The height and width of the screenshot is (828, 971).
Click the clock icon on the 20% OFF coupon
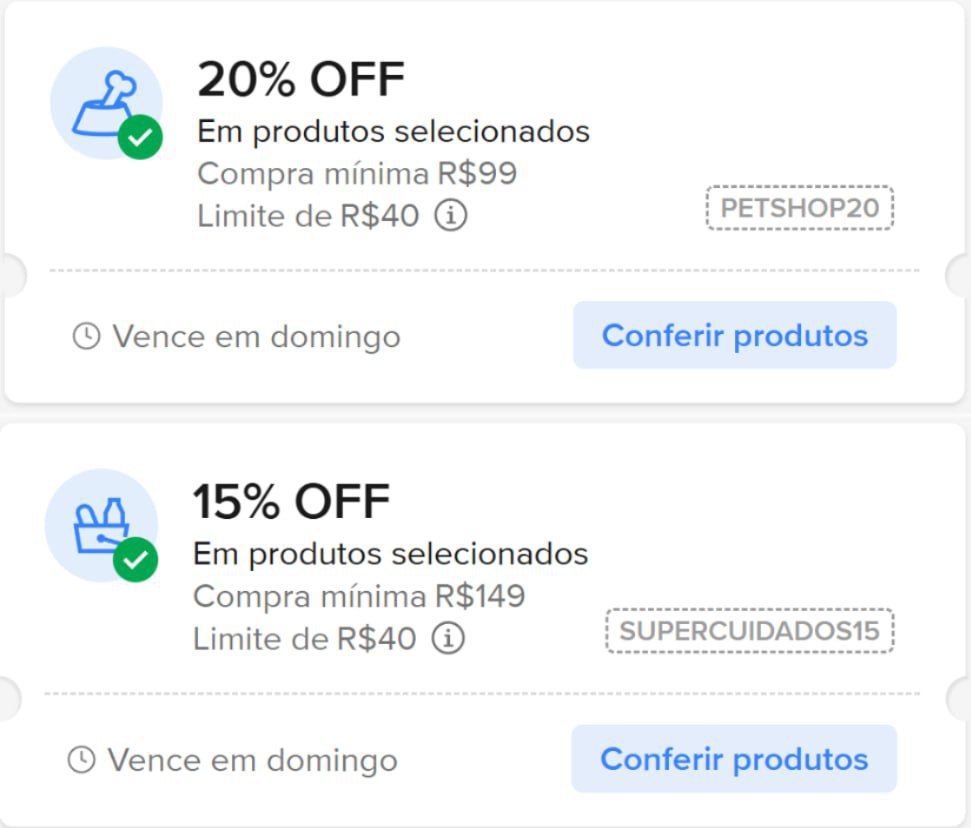click(x=87, y=336)
